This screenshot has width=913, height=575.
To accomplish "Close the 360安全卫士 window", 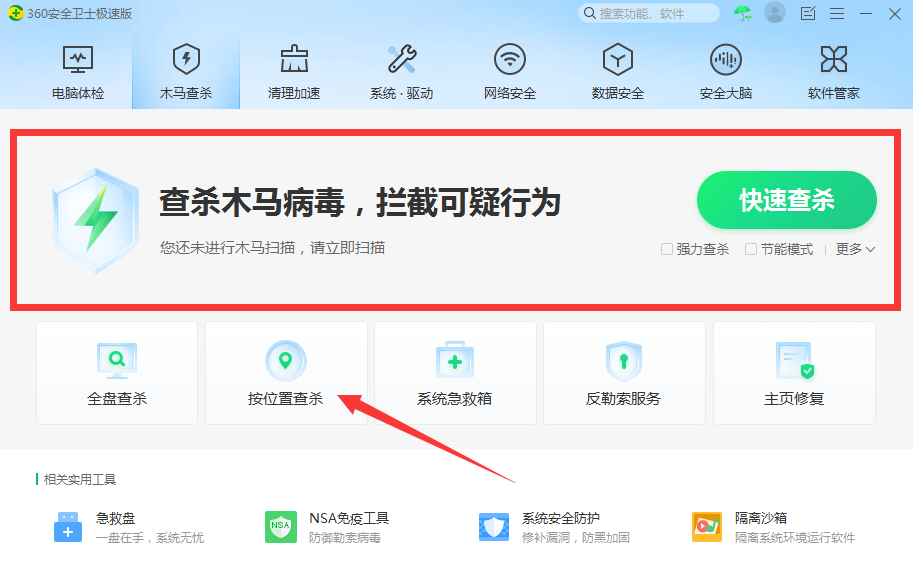I will pyautogui.click(x=895, y=13).
